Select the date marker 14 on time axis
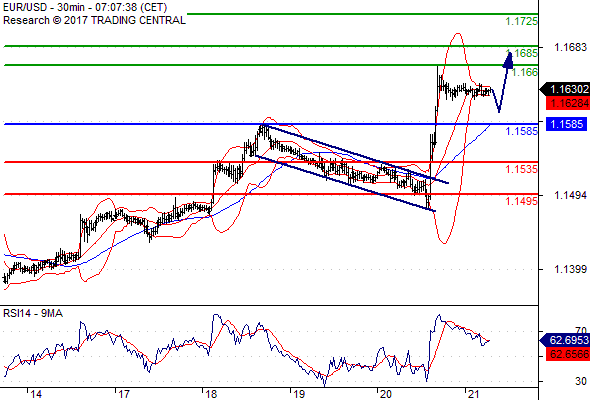The image size is (590, 400). tap(36, 394)
